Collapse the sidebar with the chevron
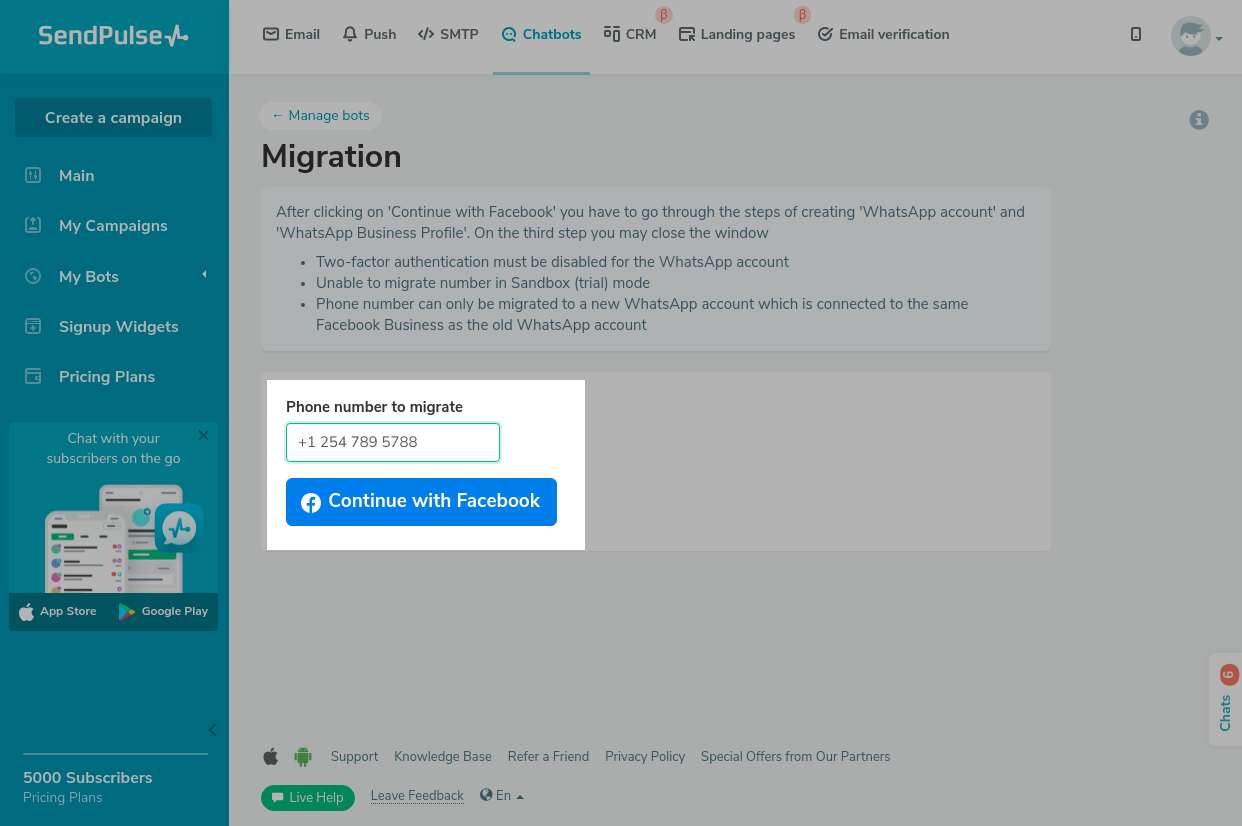1242x826 pixels. tap(212, 729)
